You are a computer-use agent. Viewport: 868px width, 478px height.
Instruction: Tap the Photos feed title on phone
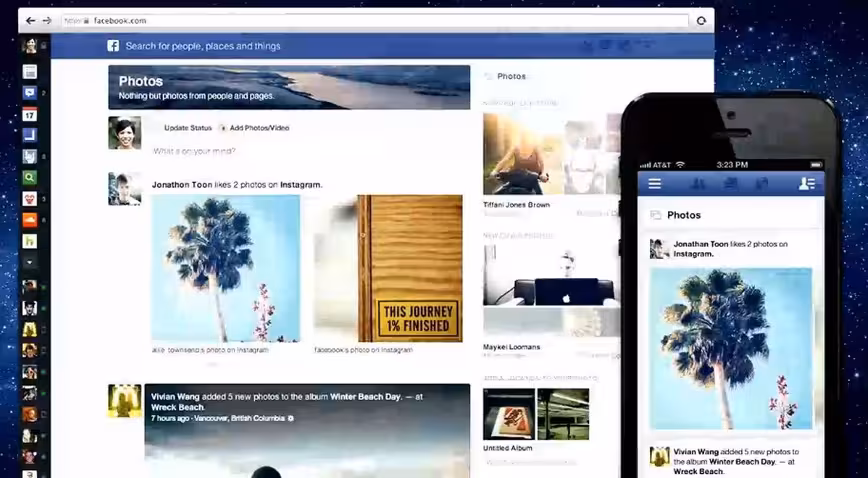[x=684, y=215]
